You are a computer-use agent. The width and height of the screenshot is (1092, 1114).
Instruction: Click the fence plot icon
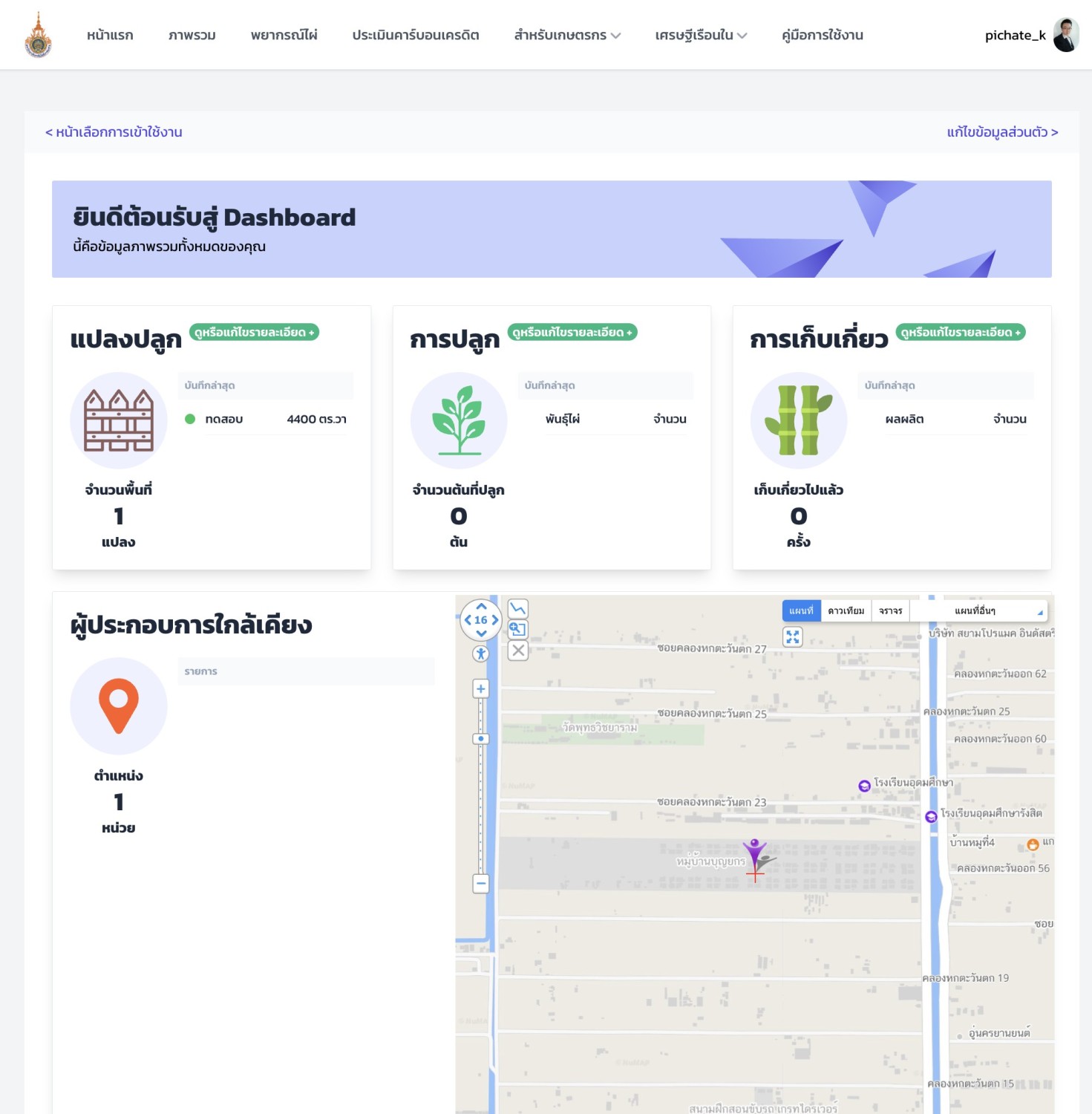(119, 420)
